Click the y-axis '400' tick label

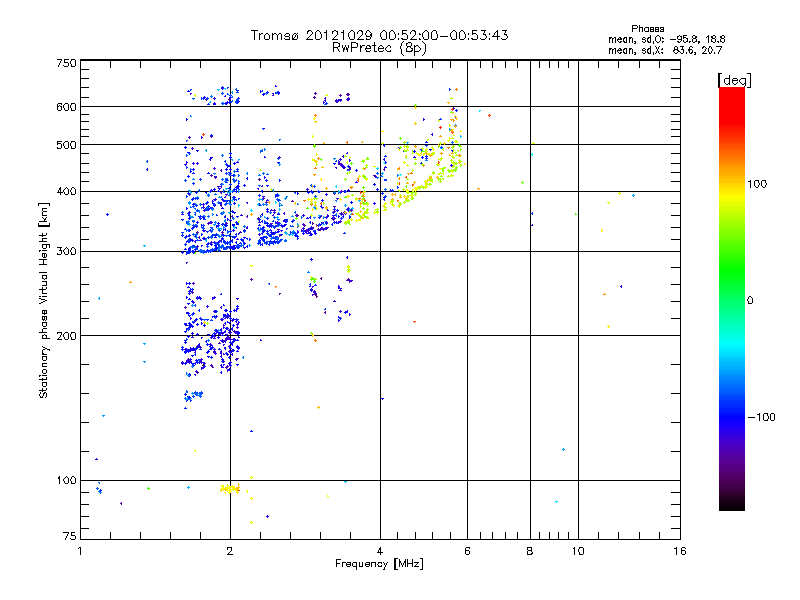point(67,191)
